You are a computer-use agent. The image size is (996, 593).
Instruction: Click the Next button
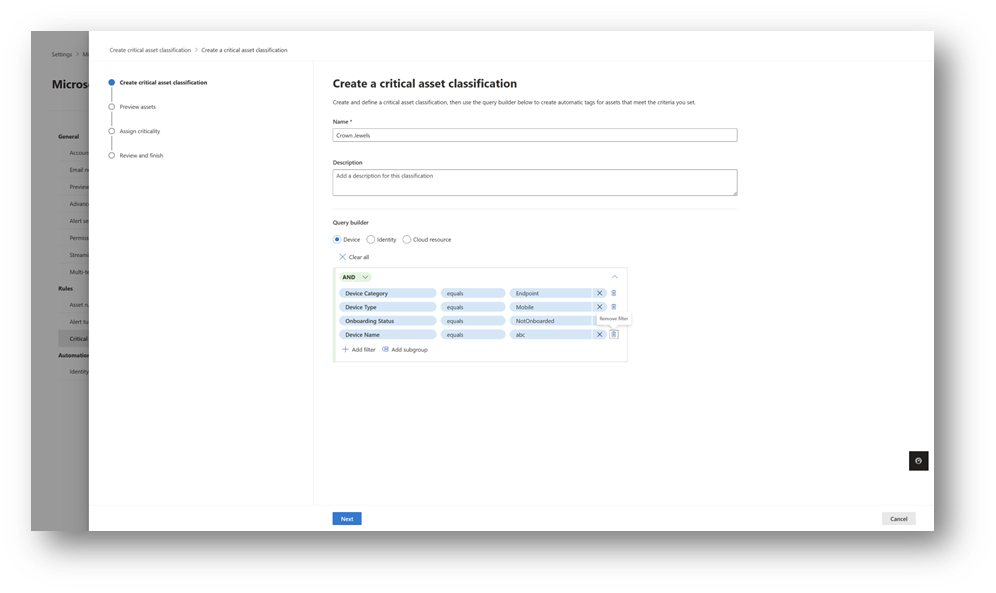[346, 518]
